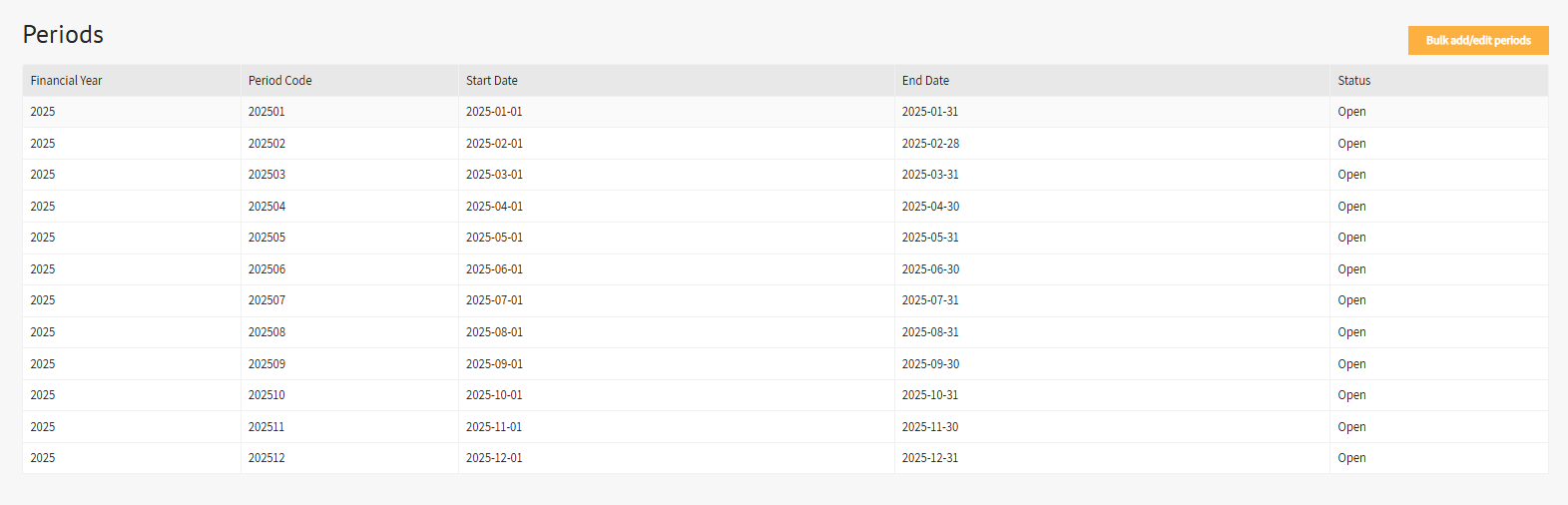
Task: Click end date 2025-08-31
Action: click(930, 332)
